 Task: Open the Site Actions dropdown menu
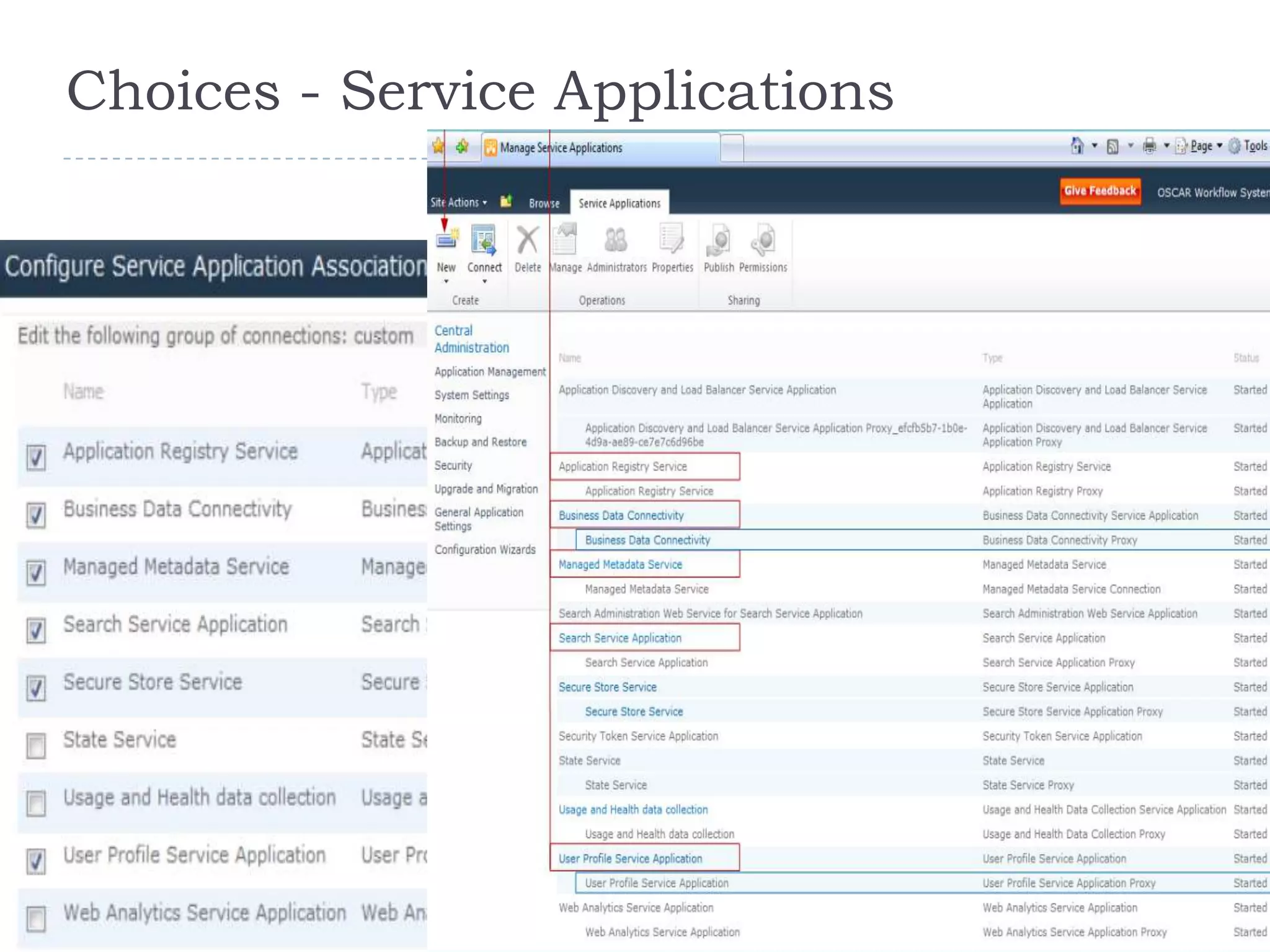[459, 203]
